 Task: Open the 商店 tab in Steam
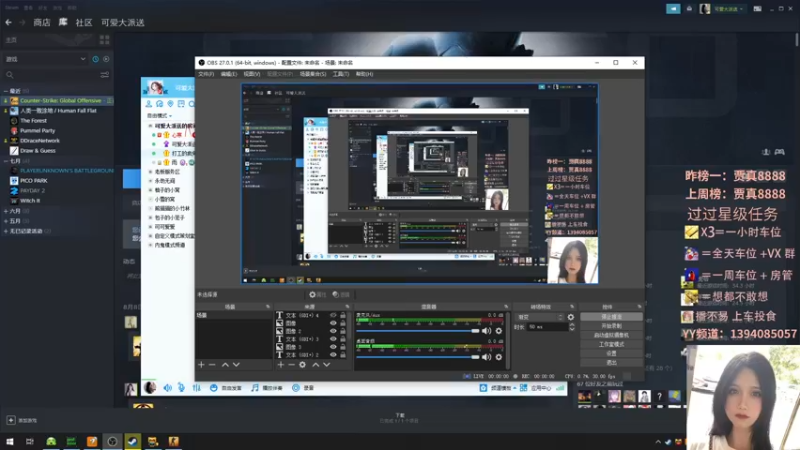click(x=42, y=22)
